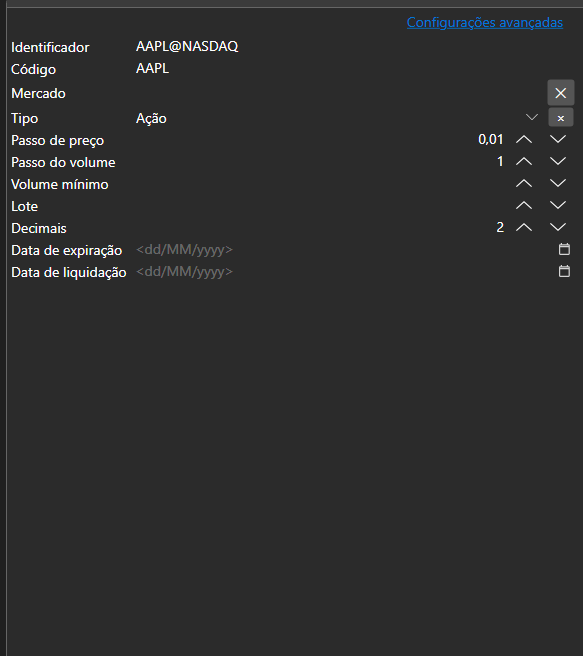Click the Identificador label

coord(50,47)
